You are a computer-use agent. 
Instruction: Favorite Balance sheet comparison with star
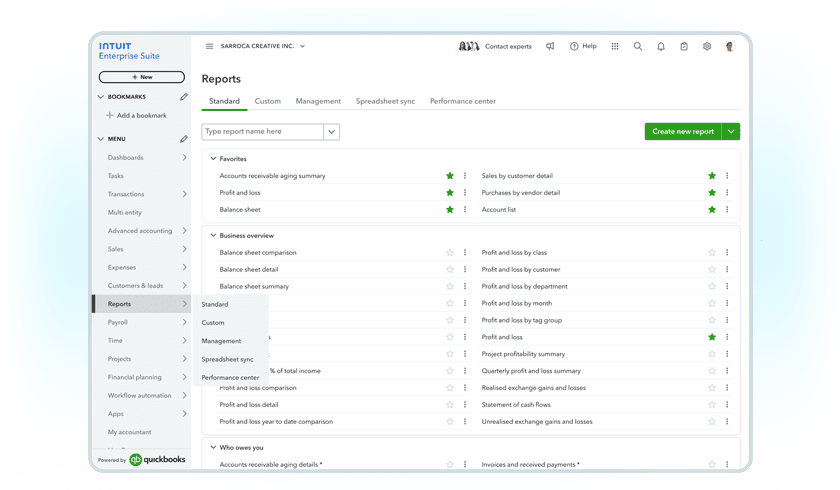450,252
